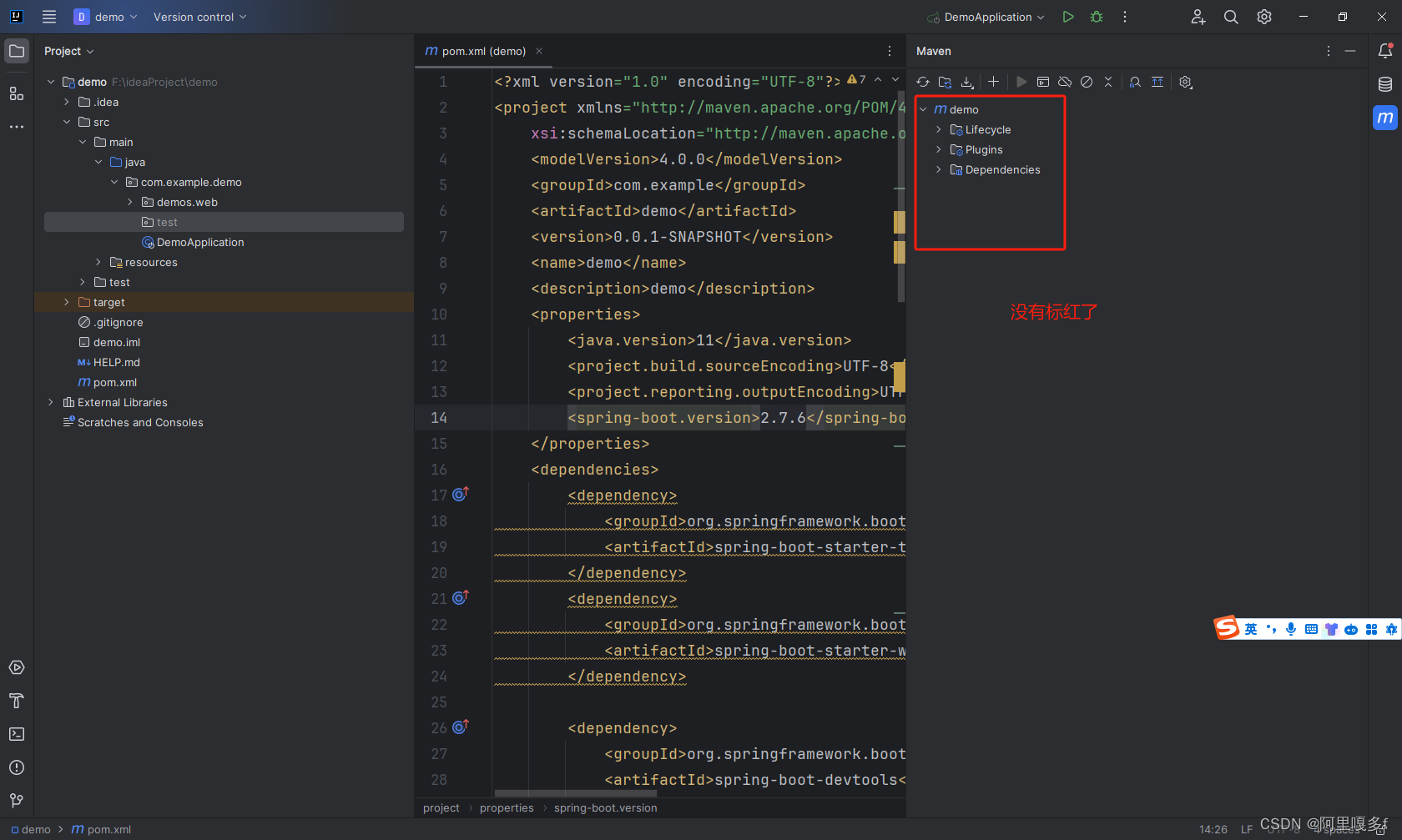Click the up-arrows icon in Maven toolbar

pyautogui.click(x=1157, y=82)
